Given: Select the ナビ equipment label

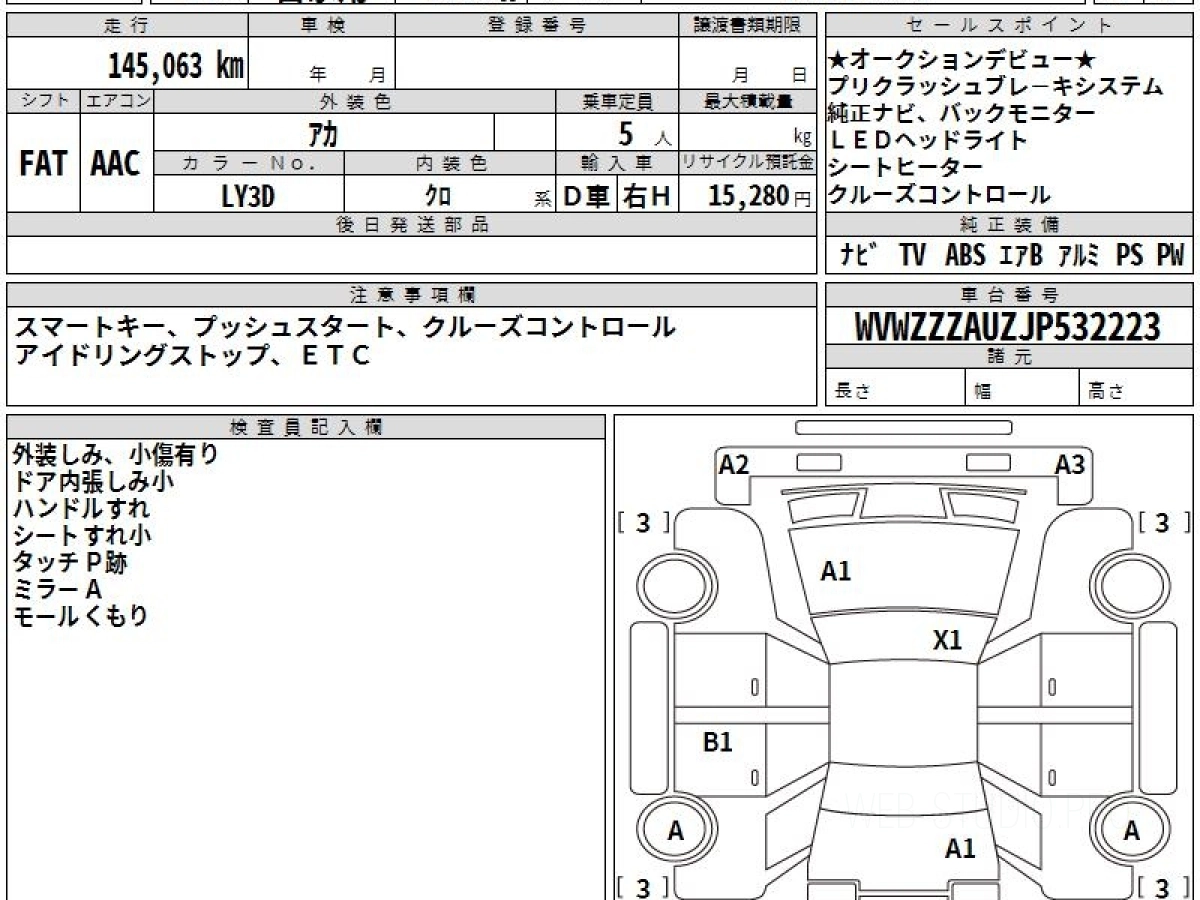Looking at the screenshot, I should coord(858,255).
